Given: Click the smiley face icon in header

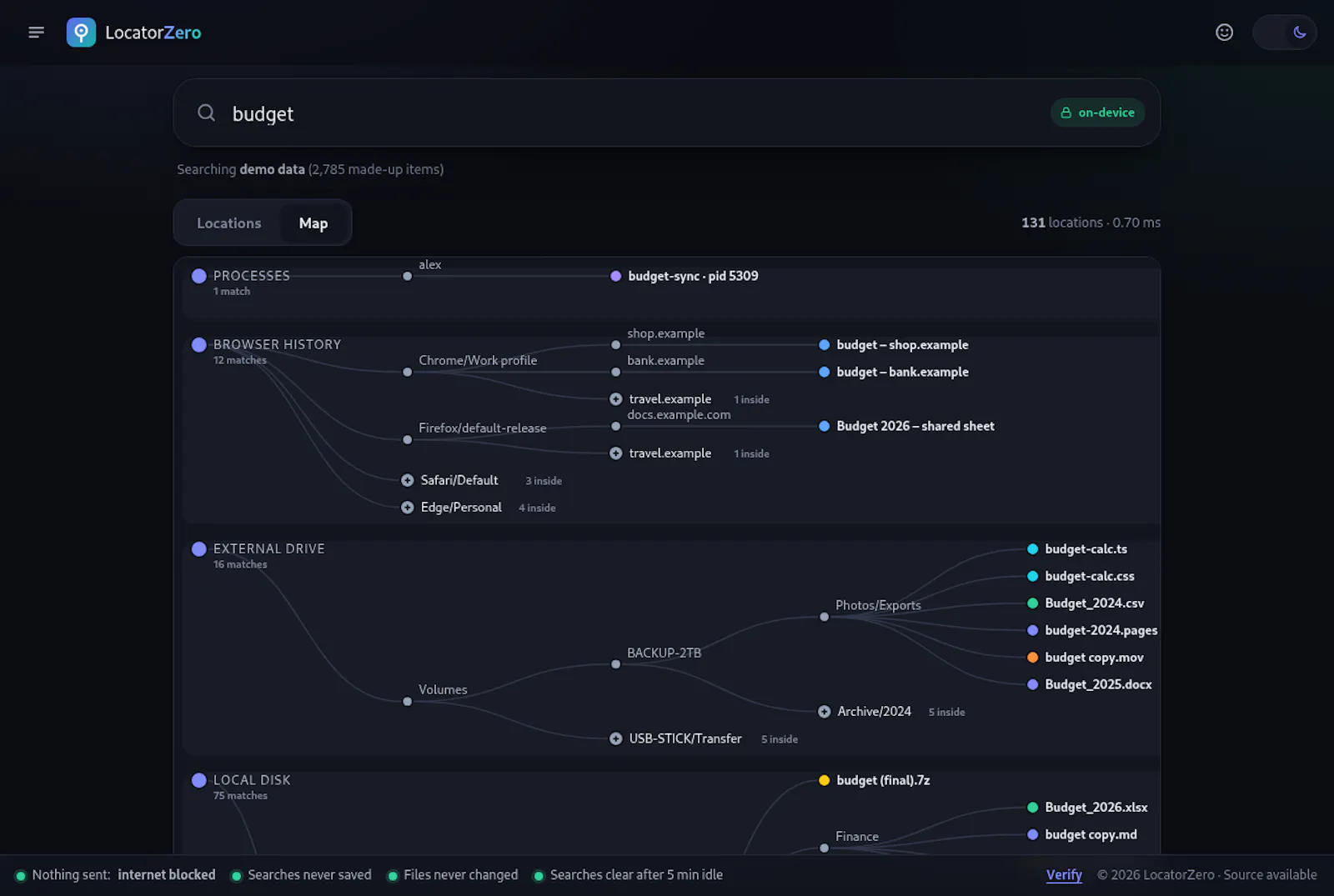Looking at the screenshot, I should (x=1224, y=33).
